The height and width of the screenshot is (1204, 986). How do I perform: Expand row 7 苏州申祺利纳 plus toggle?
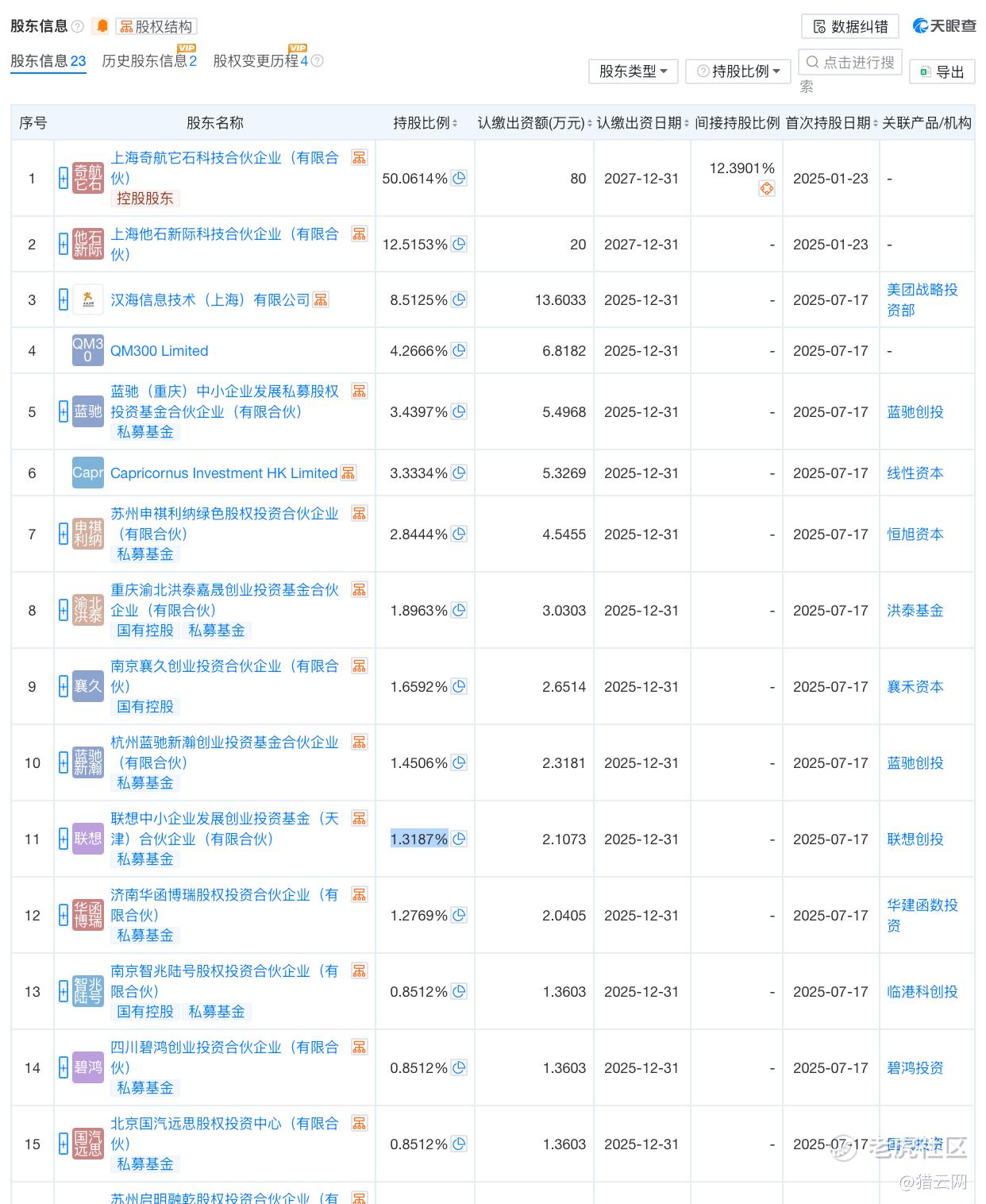point(64,534)
